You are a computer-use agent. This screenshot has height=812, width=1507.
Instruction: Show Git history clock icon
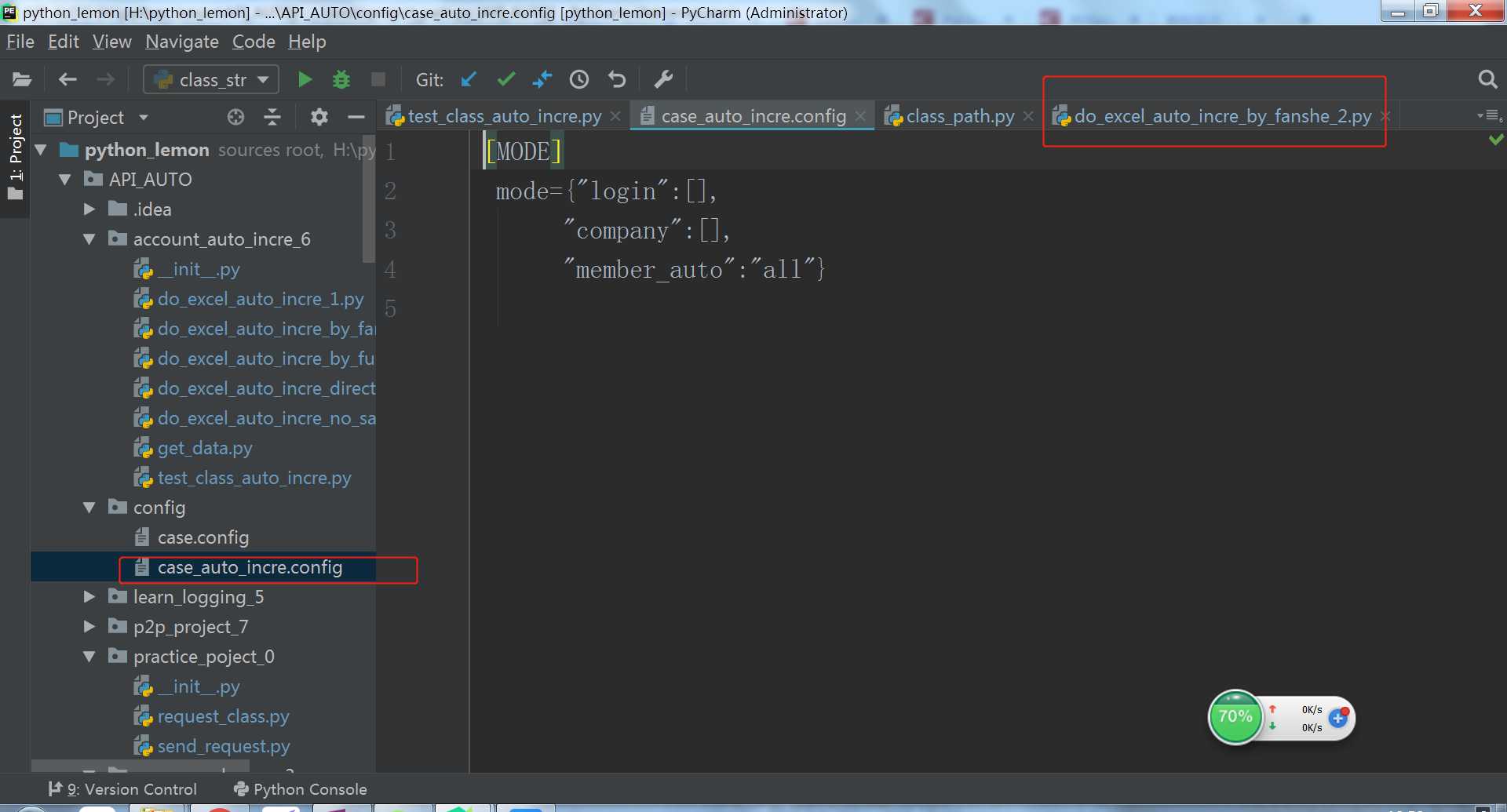579,79
